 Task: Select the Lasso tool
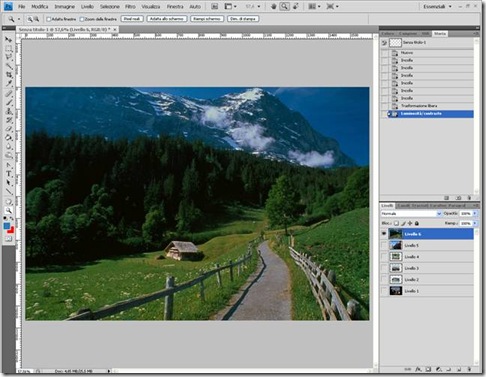[8, 57]
